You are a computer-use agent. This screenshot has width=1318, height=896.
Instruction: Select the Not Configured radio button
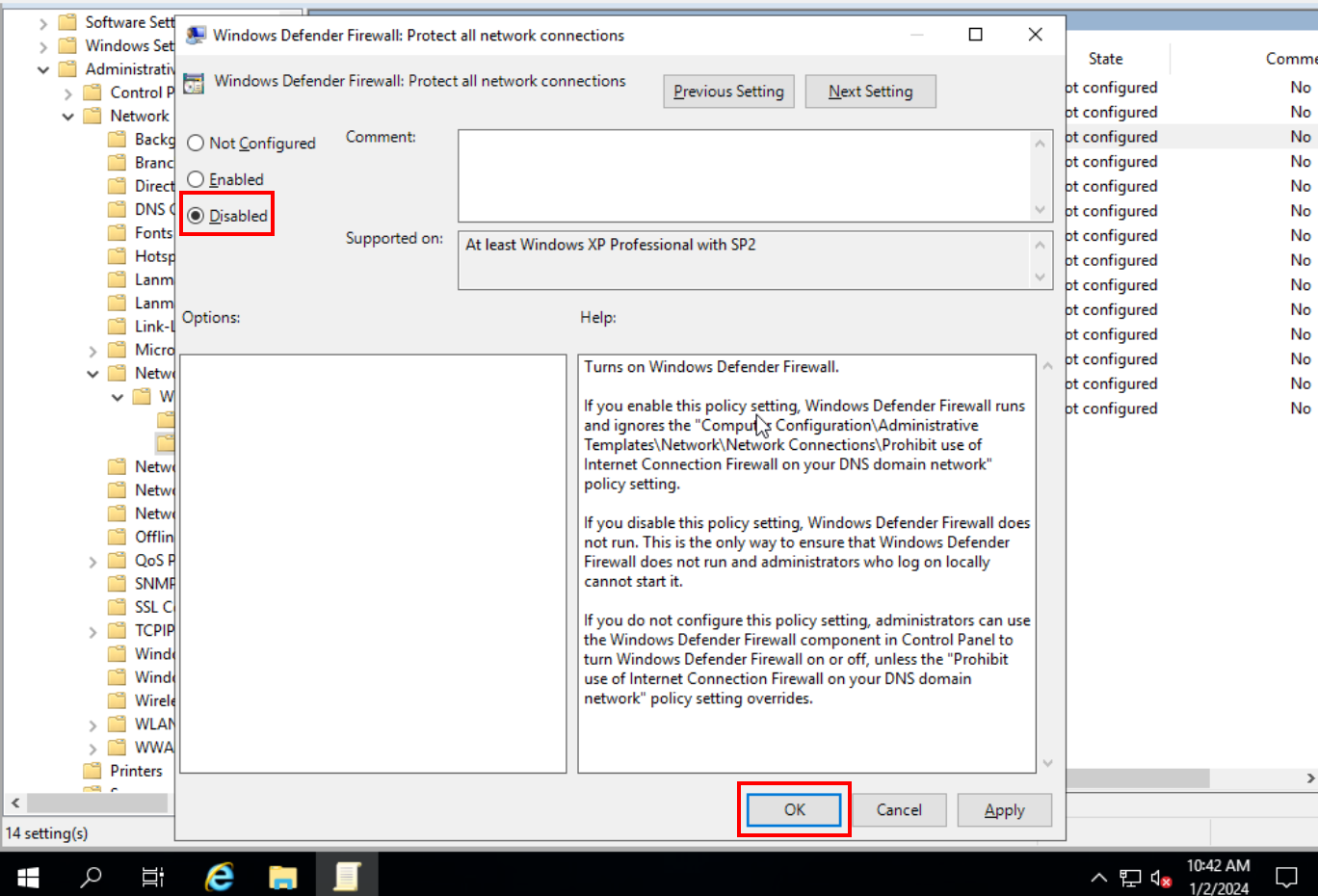click(197, 144)
